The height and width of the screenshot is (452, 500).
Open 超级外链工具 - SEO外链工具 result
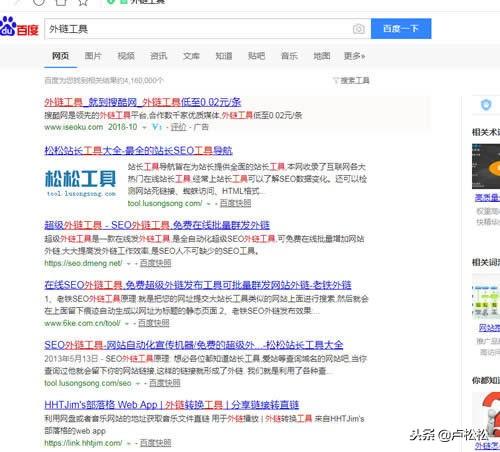point(157,225)
